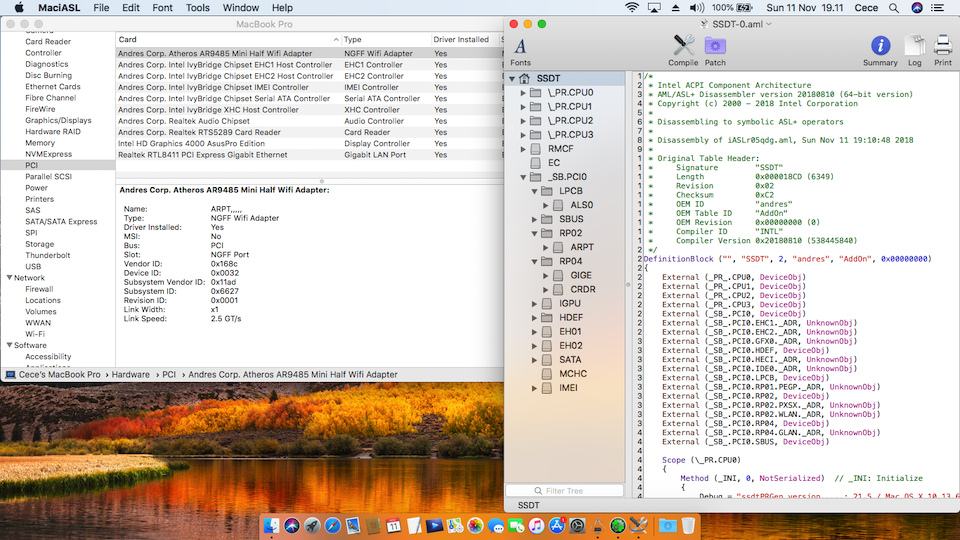
Task: Collapse Software section in System Information sidebar
Action: click(x=9, y=345)
